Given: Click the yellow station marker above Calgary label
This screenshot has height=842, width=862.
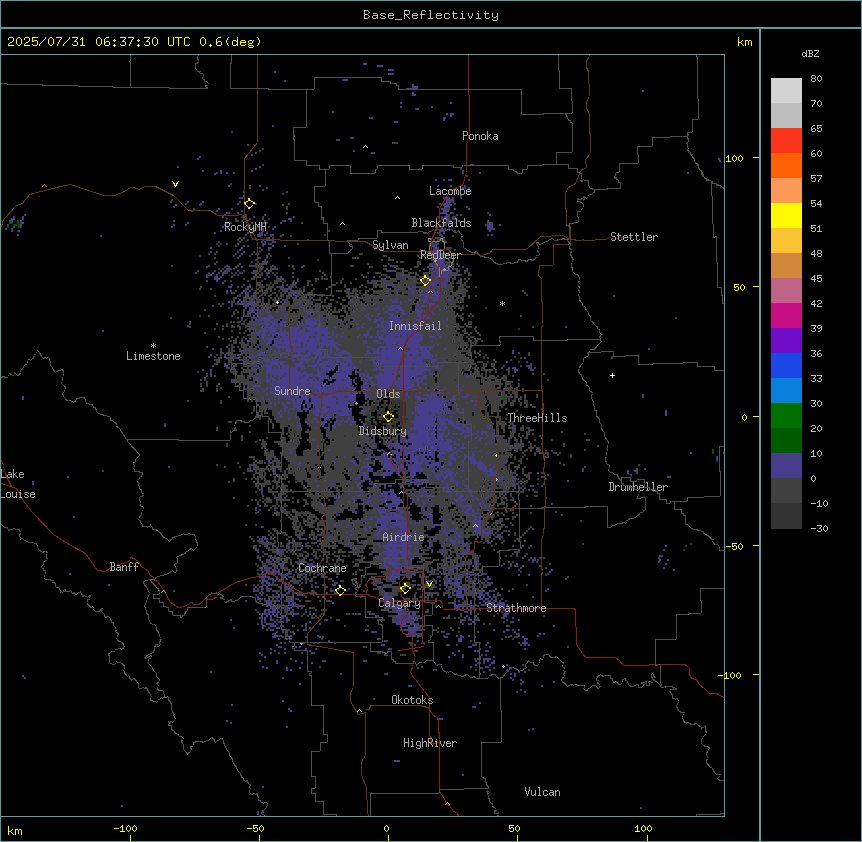Looking at the screenshot, I should click(405, 589).
